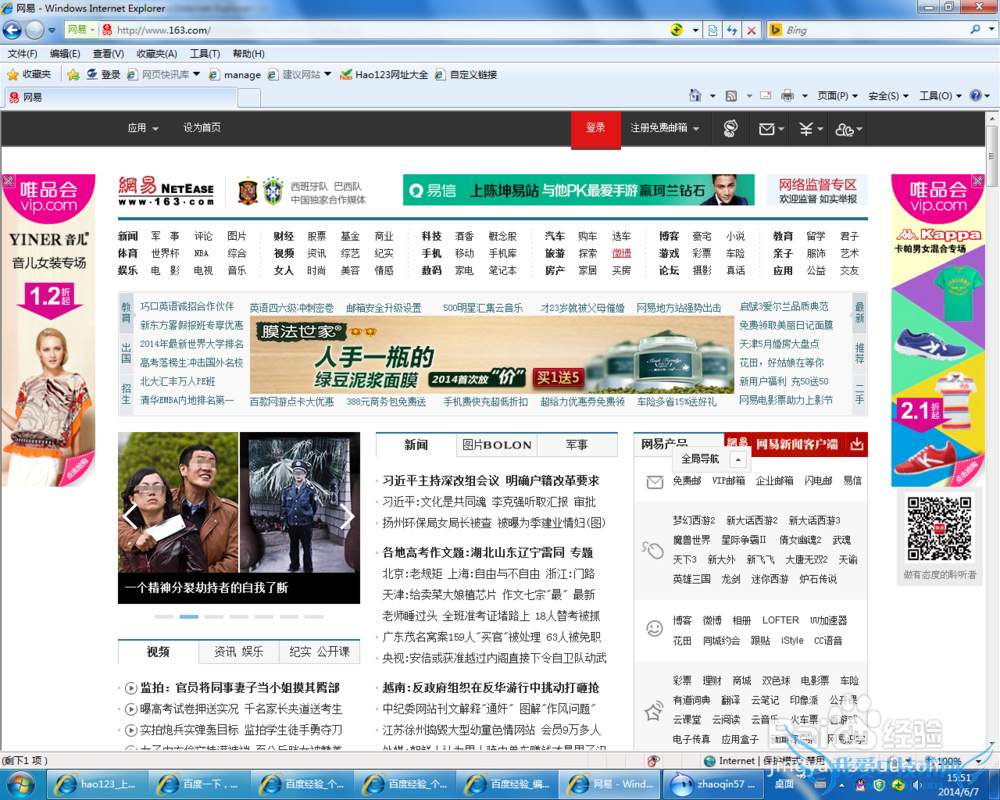Select the 纪实 公开课 video tab

tap(320, 651)
